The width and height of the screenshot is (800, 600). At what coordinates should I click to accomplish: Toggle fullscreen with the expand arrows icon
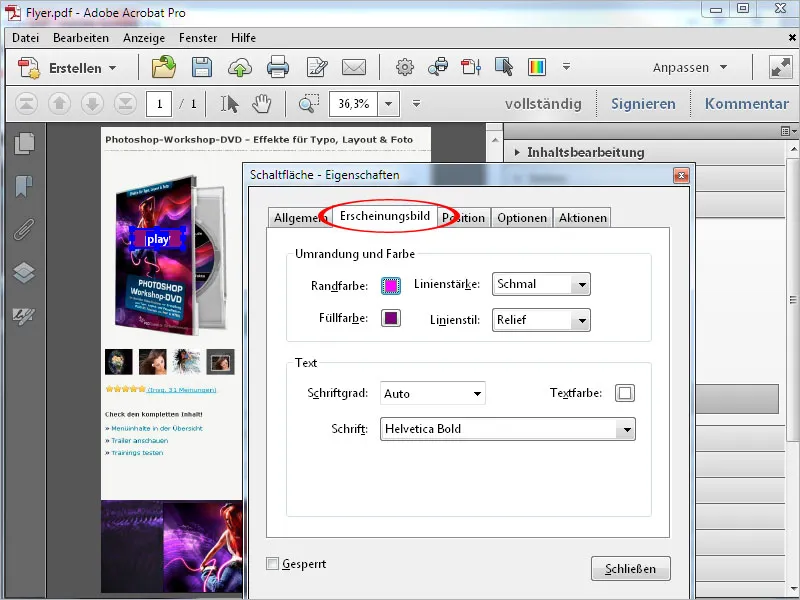click(781, 67)
